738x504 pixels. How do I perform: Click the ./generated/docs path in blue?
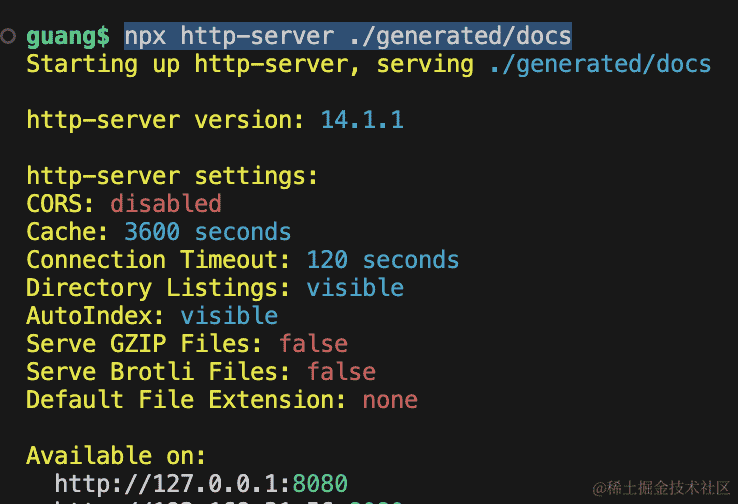click(600, 64)
